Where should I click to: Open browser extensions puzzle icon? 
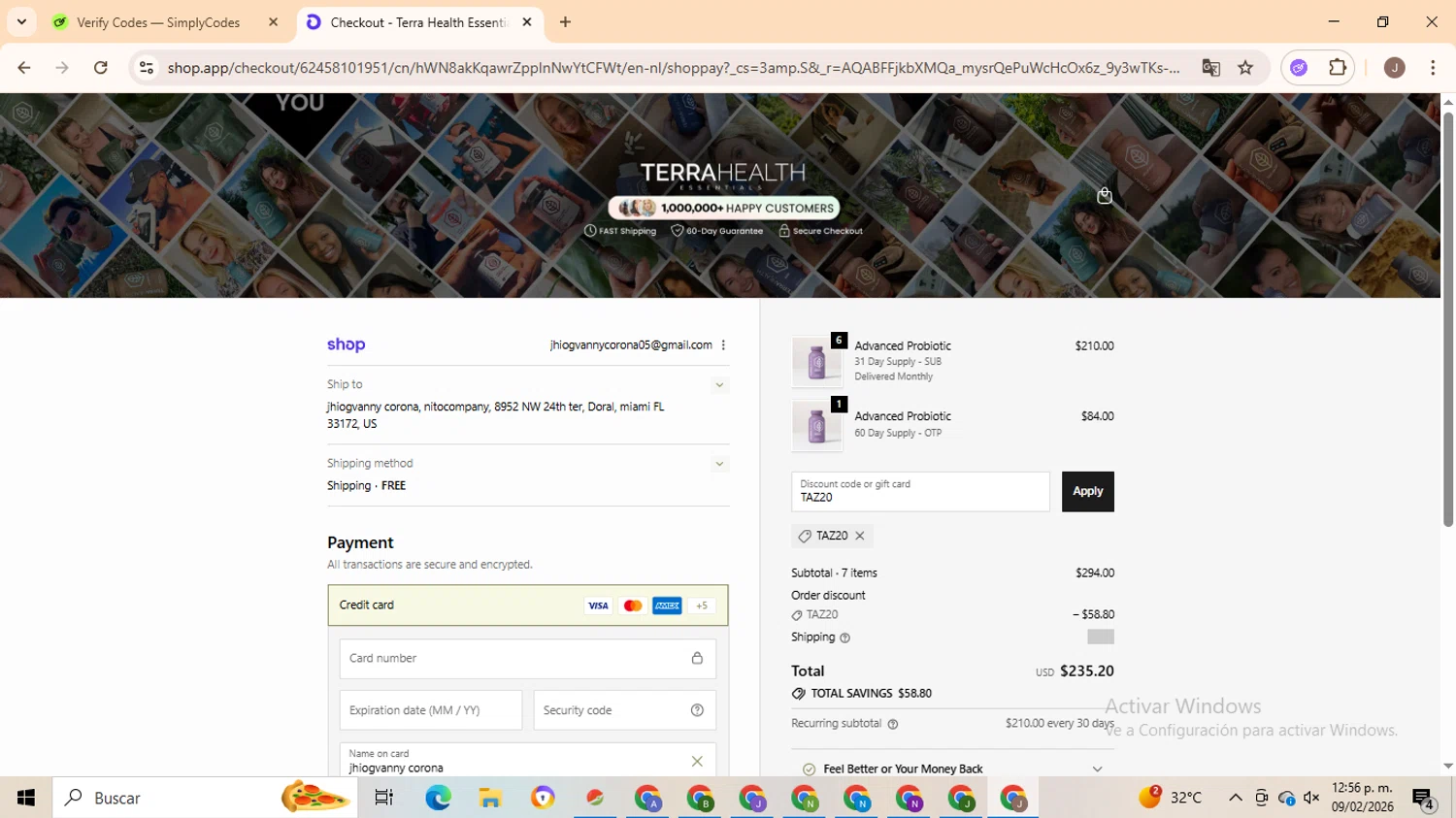(1338, 67)
